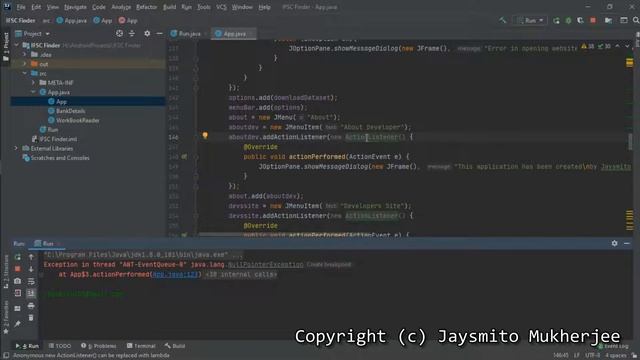Go to previous highlighted problem arrow
Image resolution: width=640 pixels, height=360 pixels.
click(617, 47)
